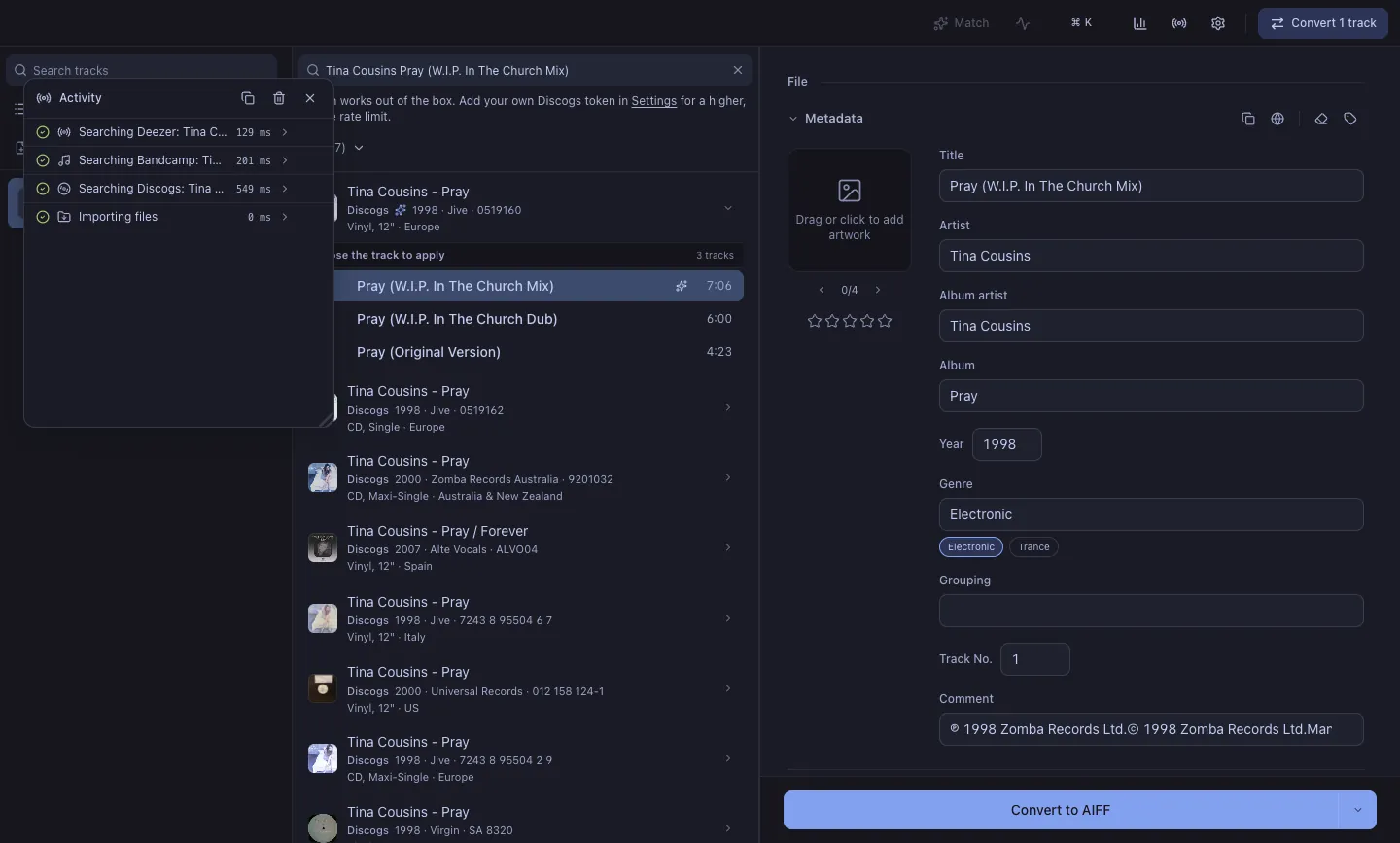Clear the Activity log with the trash icon
1400x843 pixels.
(x=279, y=98)
